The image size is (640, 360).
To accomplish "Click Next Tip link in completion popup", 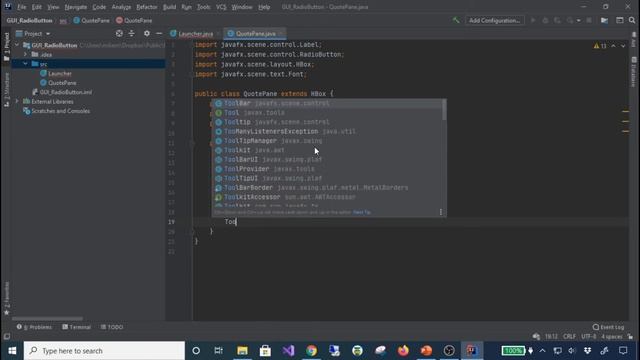I will pos(362,212).
